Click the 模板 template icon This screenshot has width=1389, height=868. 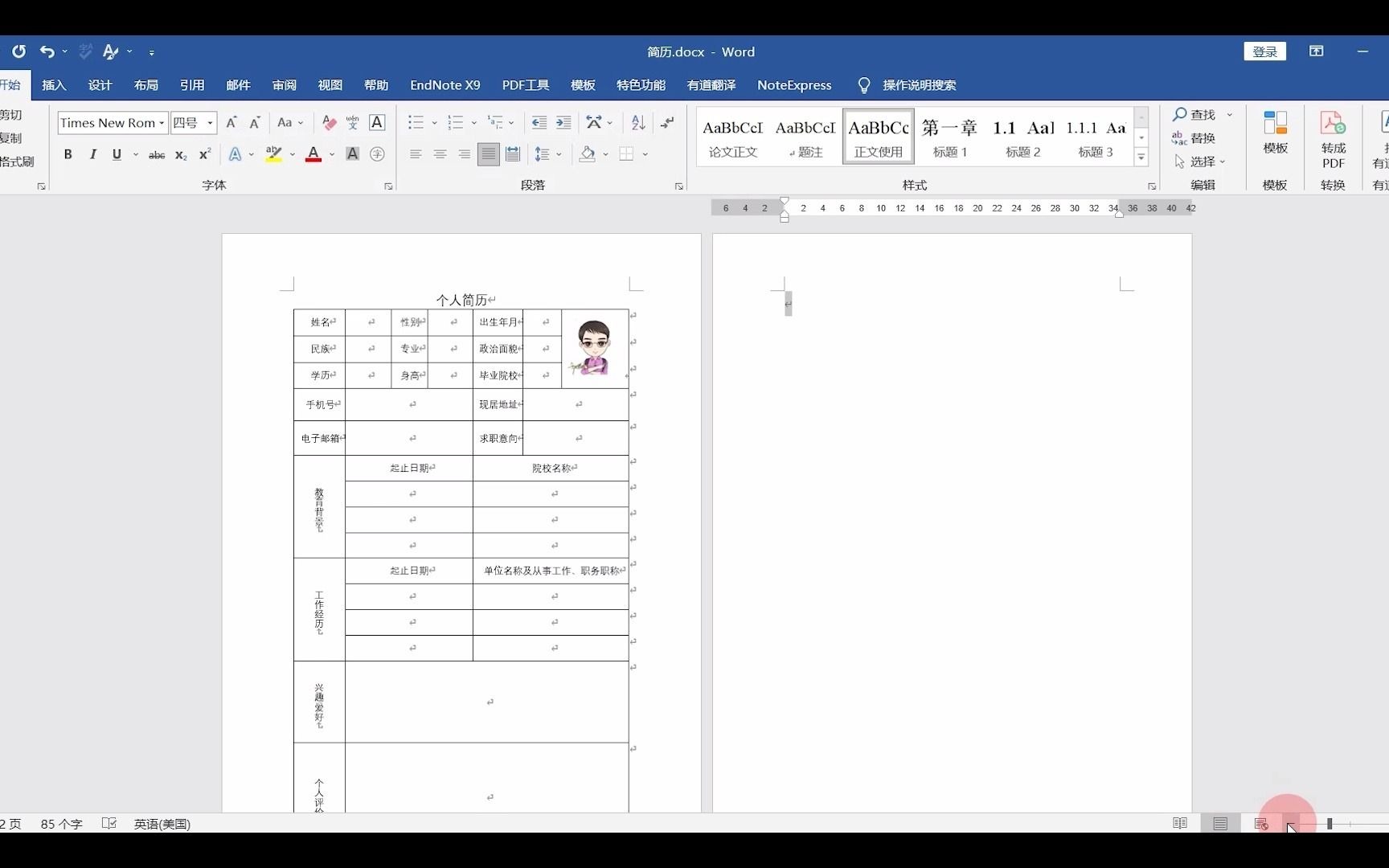tap(1275, 133)
